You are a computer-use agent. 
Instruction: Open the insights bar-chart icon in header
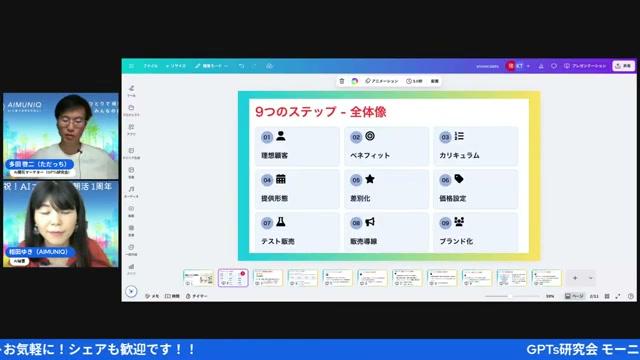[x=541, y=66]
